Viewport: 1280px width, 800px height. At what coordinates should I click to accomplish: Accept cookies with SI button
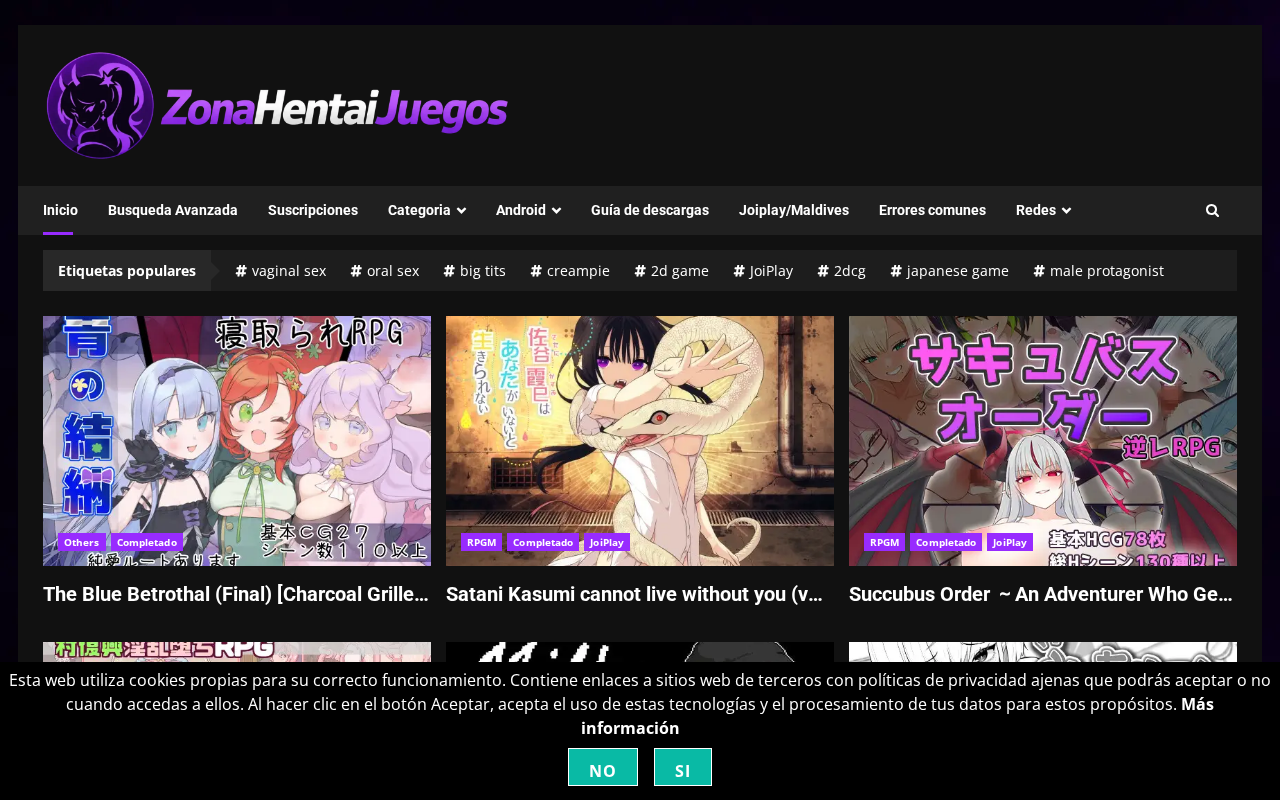683,767
